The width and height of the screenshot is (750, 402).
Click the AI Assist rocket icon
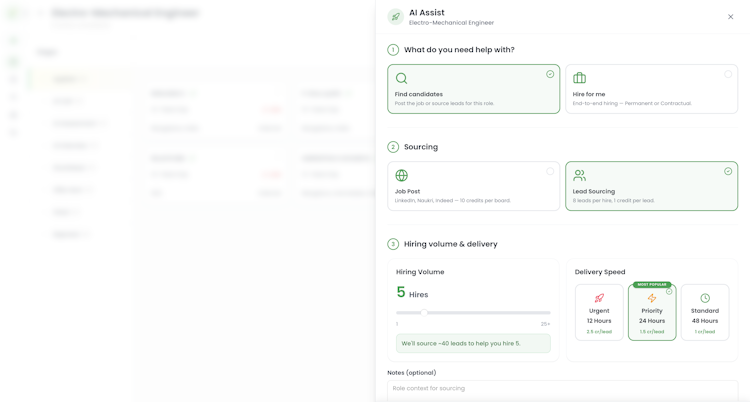click(396, 17)
